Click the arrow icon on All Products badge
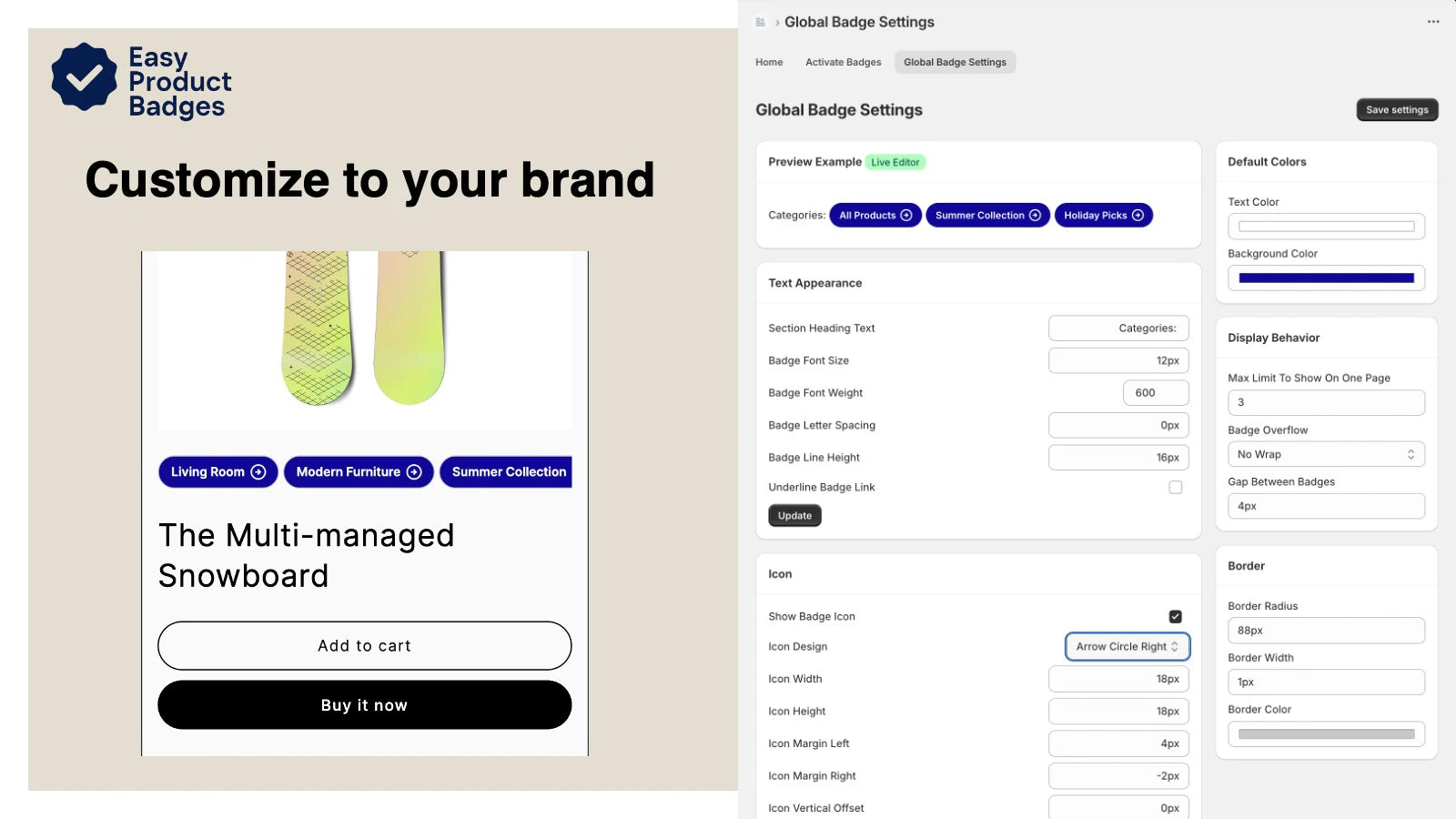The width and height of the screenshot is (1456, 819). (906, 216)
